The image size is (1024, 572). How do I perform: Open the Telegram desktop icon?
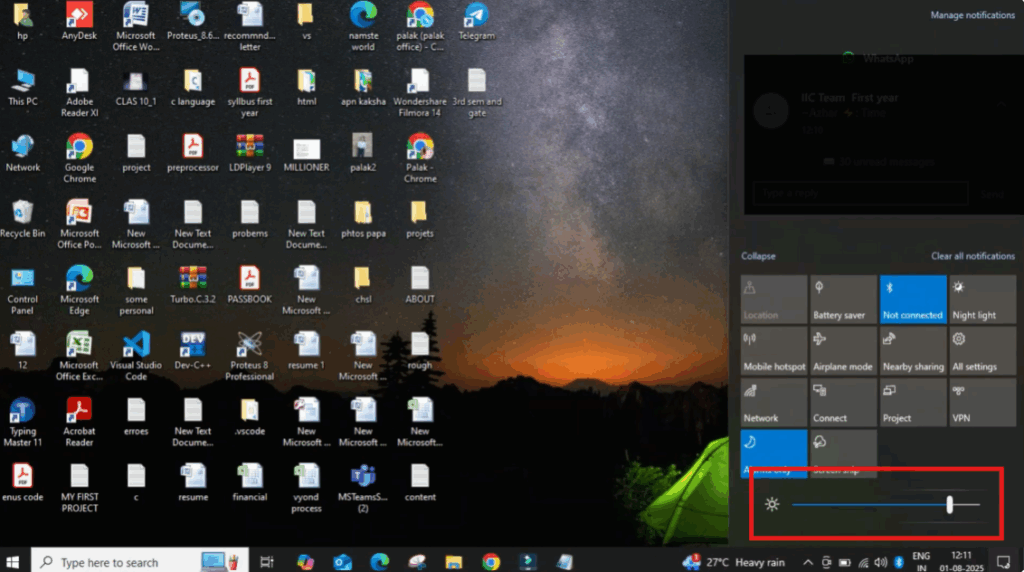pyautogui.click(x=476, y=21)
